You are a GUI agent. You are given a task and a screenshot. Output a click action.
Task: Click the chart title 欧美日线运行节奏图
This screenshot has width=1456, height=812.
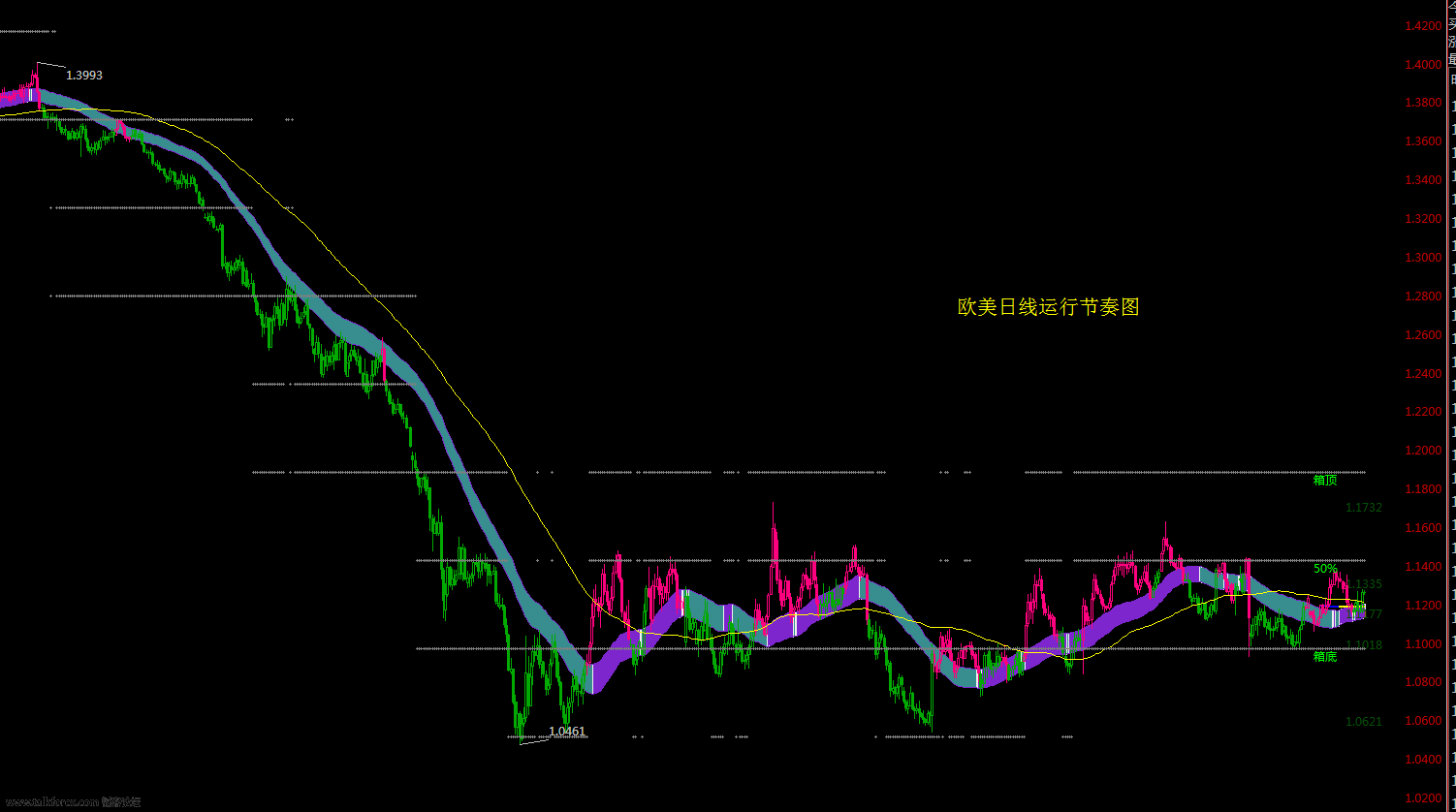click(1048, 307)
